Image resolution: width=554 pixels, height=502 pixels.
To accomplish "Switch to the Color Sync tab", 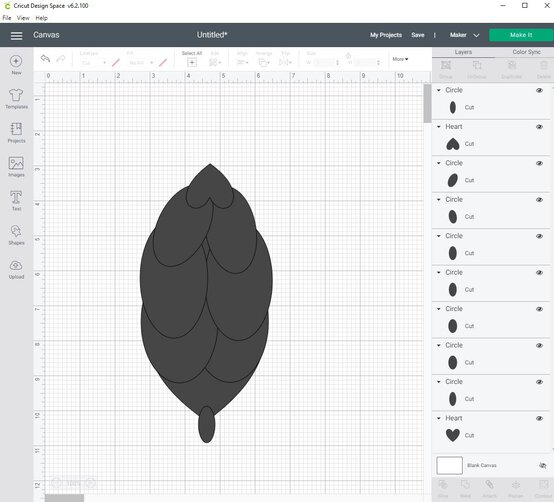I will click(x=526, y=52).
